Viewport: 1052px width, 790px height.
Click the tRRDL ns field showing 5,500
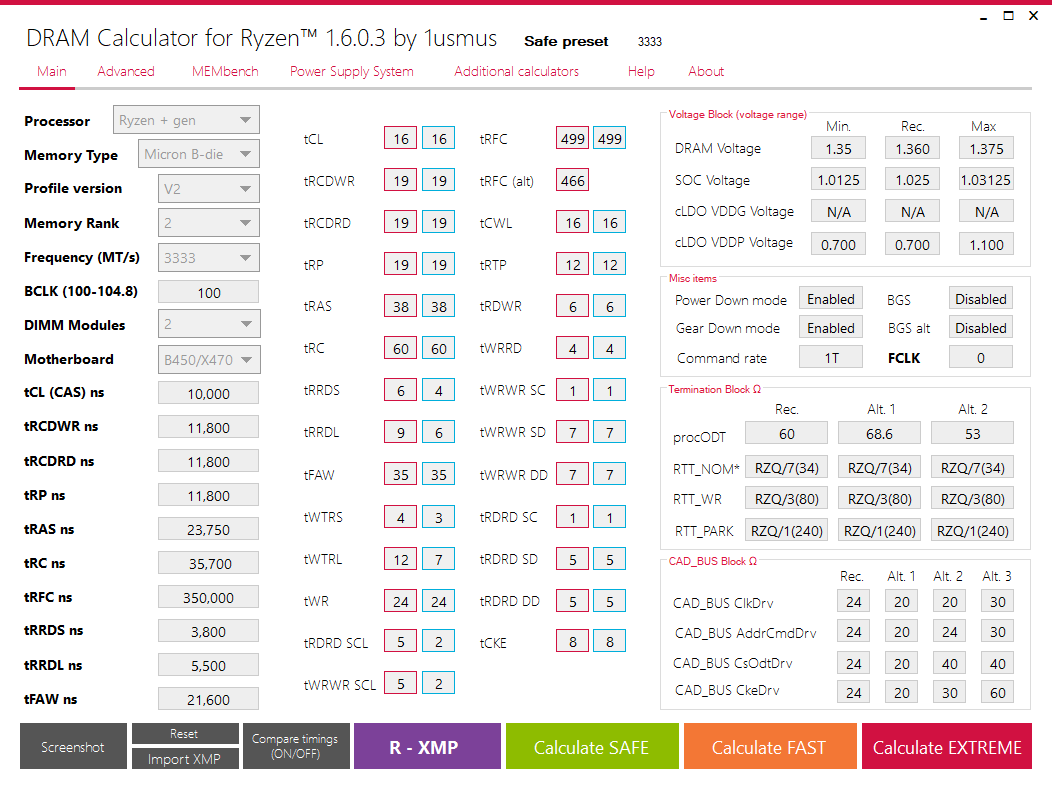point(209,666)
